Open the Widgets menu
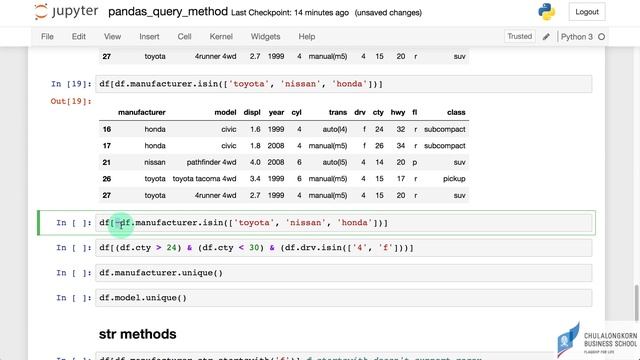 coord(265,36)
